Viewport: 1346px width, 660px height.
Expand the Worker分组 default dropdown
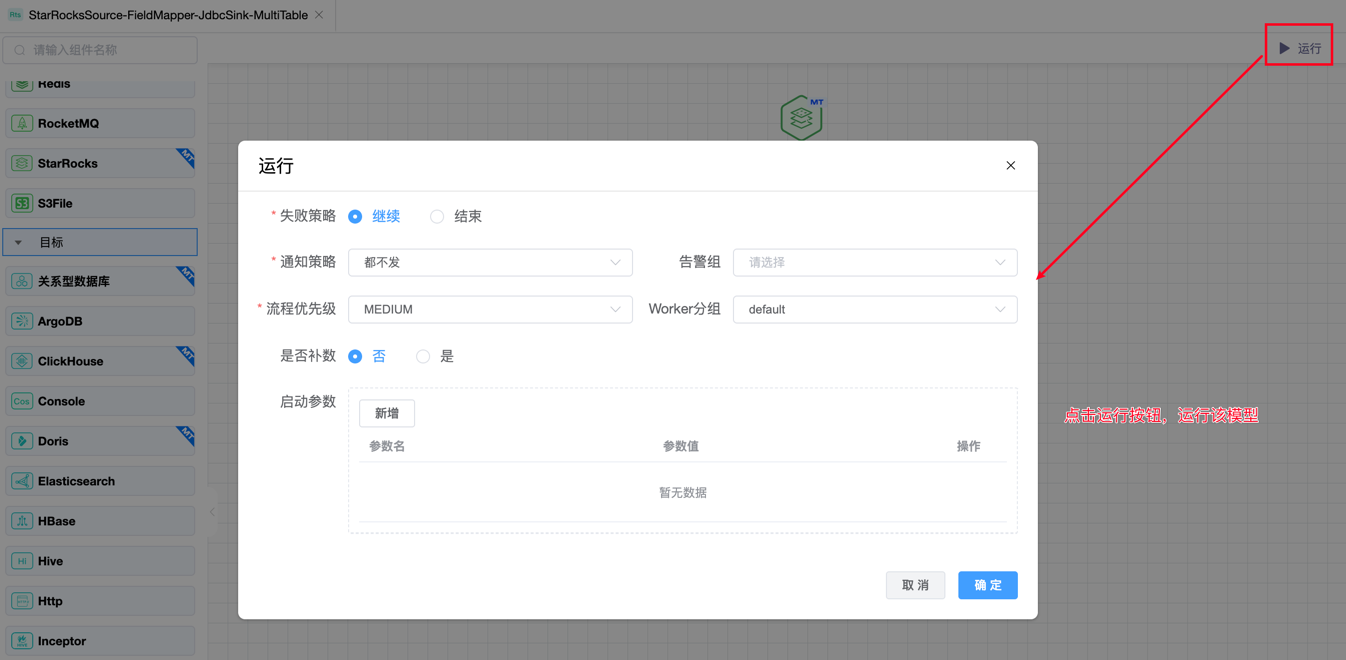[875, 309]
